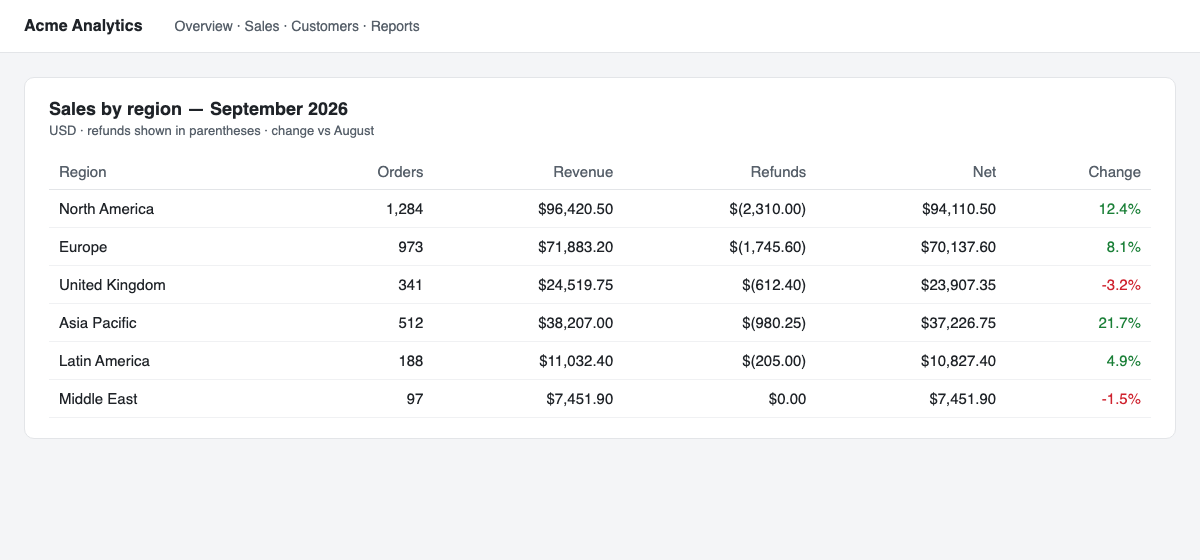The image size is (1200, 560).
Task: Click the Change column header
Action: coord(1114,172)
